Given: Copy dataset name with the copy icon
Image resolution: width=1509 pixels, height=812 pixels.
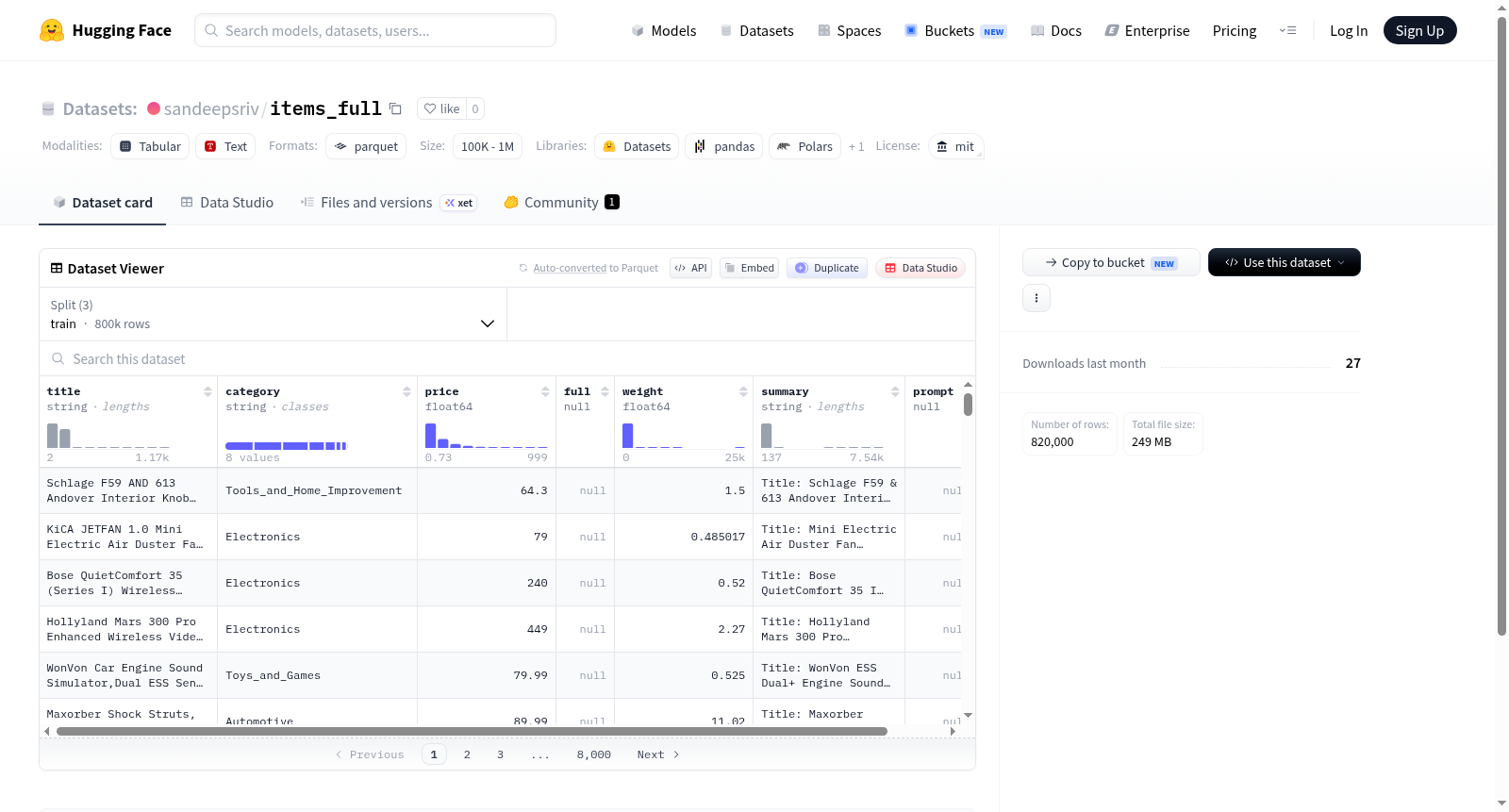Looking at the screenshot, I should 395,108.
